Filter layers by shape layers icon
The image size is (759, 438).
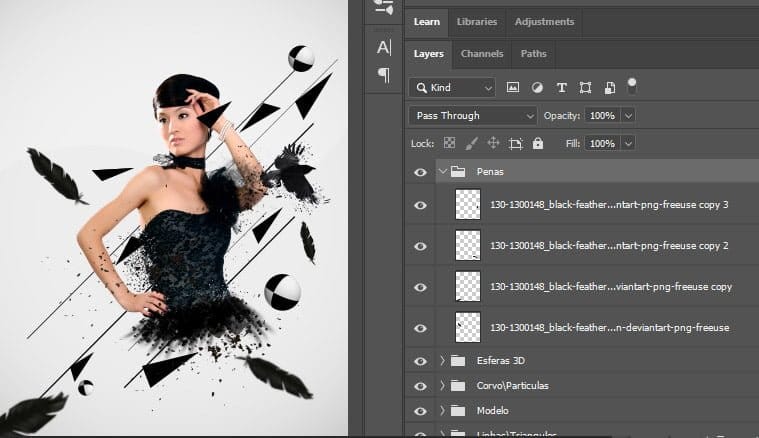point(585,88)
